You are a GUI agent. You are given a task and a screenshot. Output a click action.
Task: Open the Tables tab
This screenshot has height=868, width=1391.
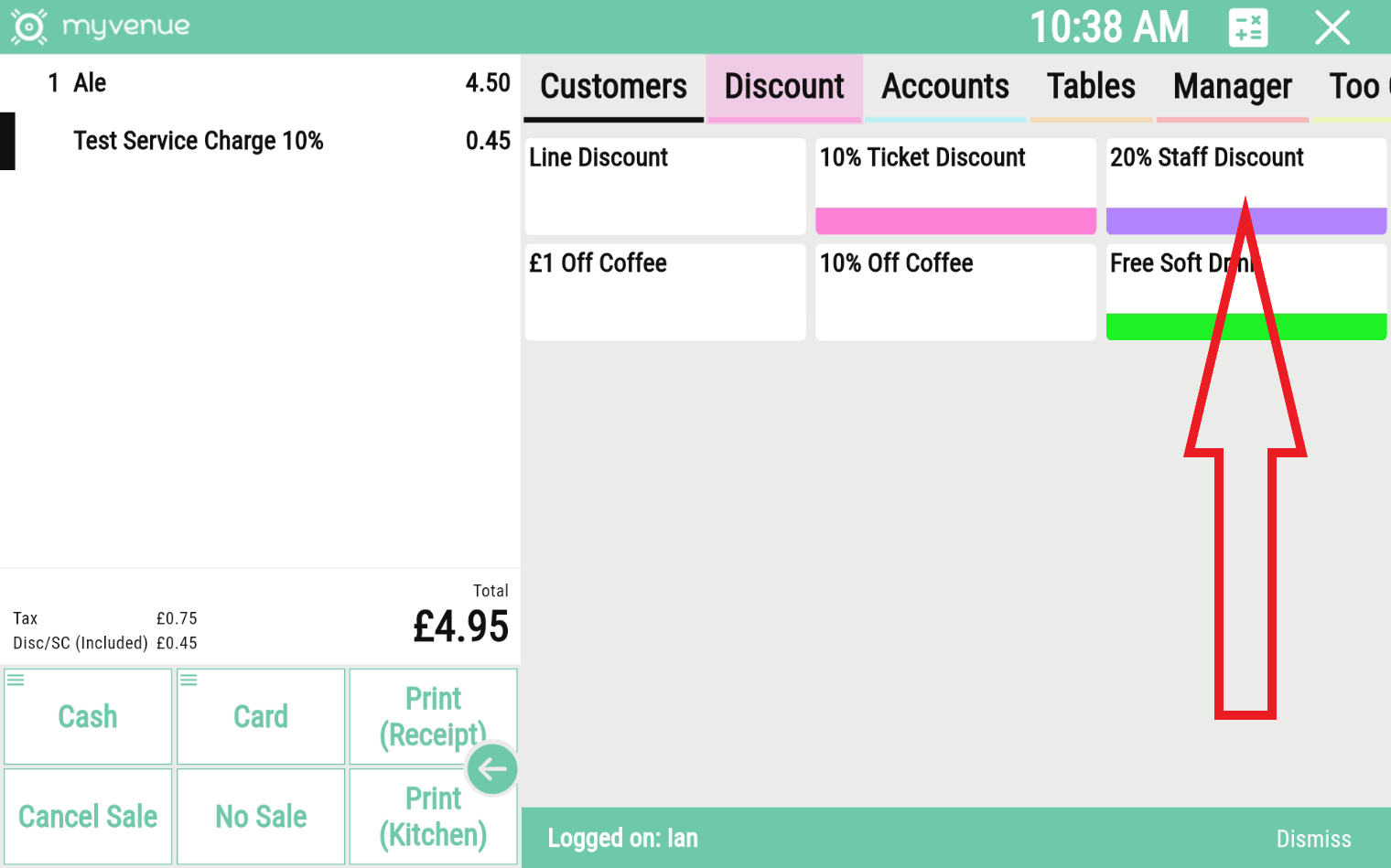tap(1091, 86)
